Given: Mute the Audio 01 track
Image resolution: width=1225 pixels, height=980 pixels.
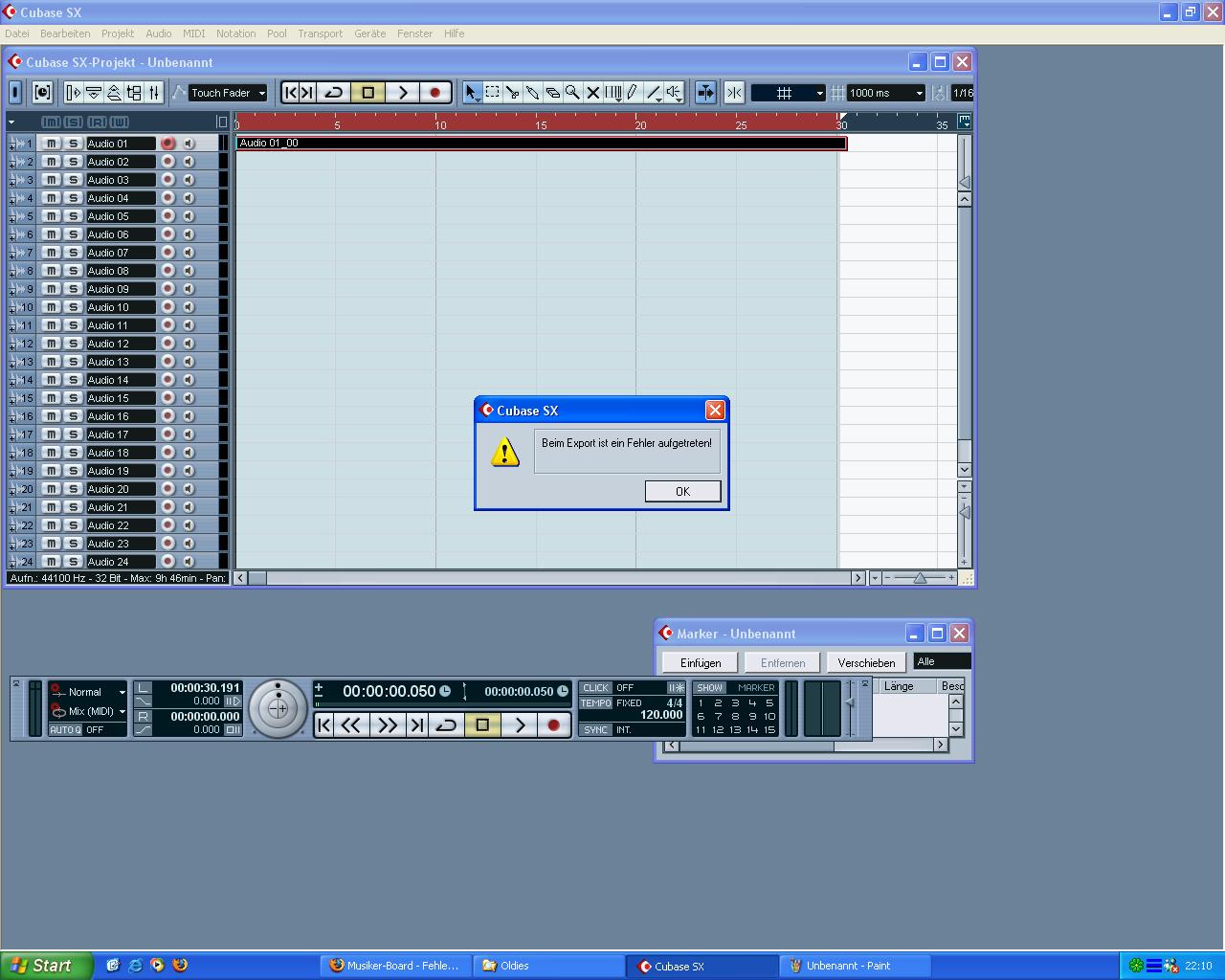Looking at the screenshot, I should [x=52, y=144].
